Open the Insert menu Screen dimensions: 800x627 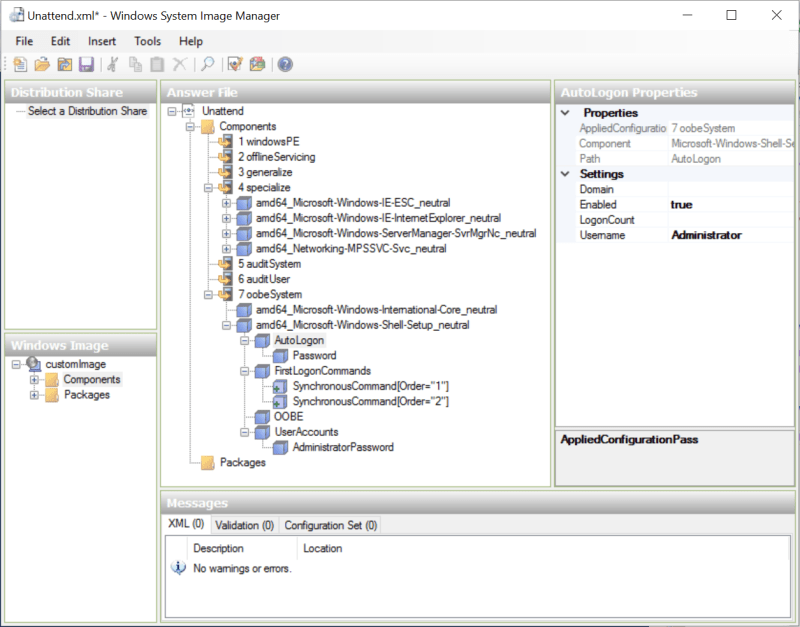point(101,41)
